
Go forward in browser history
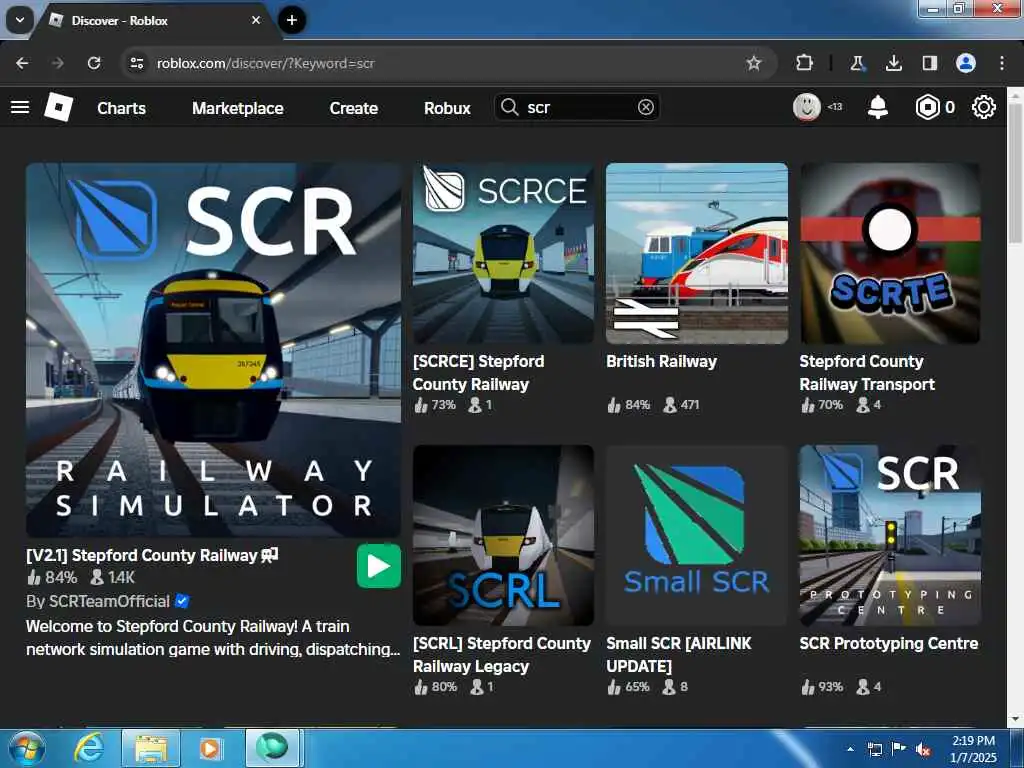point(58,63)
